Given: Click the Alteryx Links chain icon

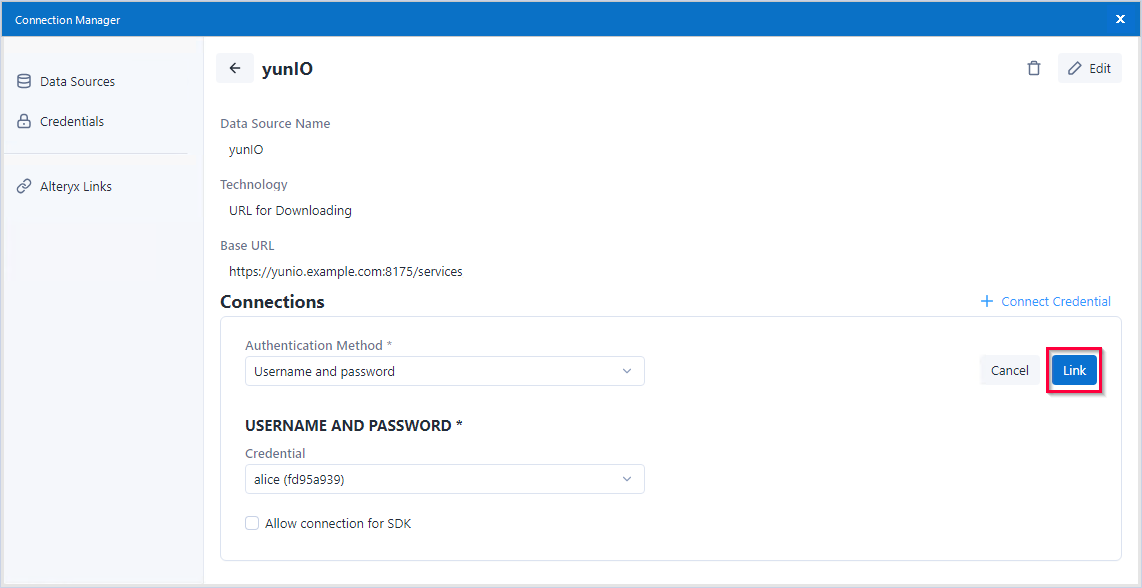Looking at the screenshot, I should (24, 187).
